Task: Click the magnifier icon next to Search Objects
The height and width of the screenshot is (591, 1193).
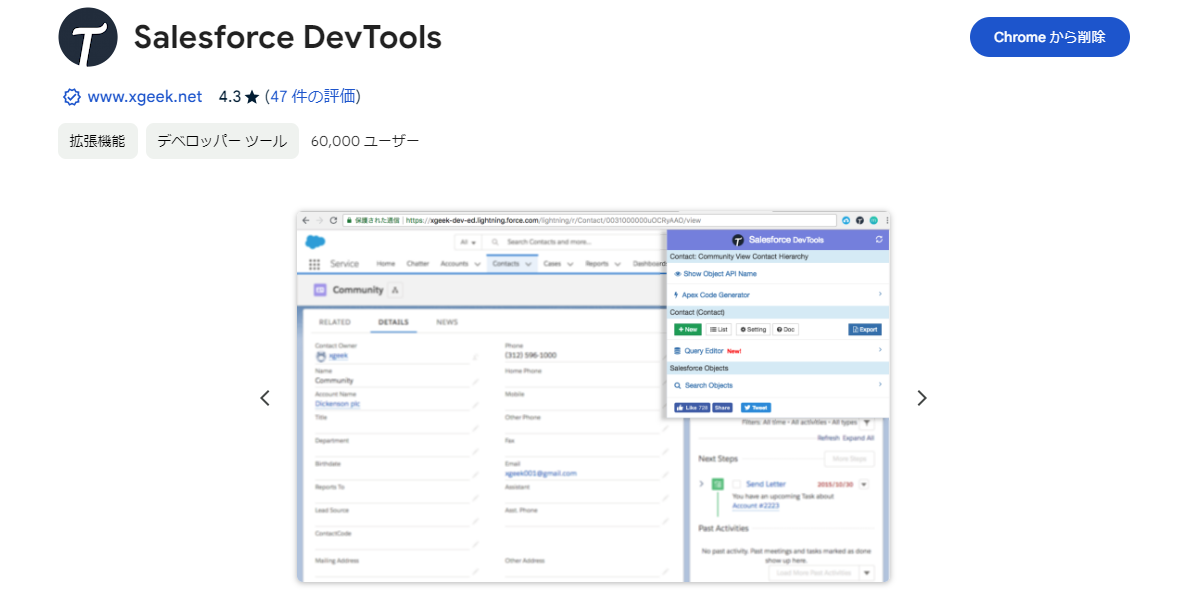Action: pos(678,385)
